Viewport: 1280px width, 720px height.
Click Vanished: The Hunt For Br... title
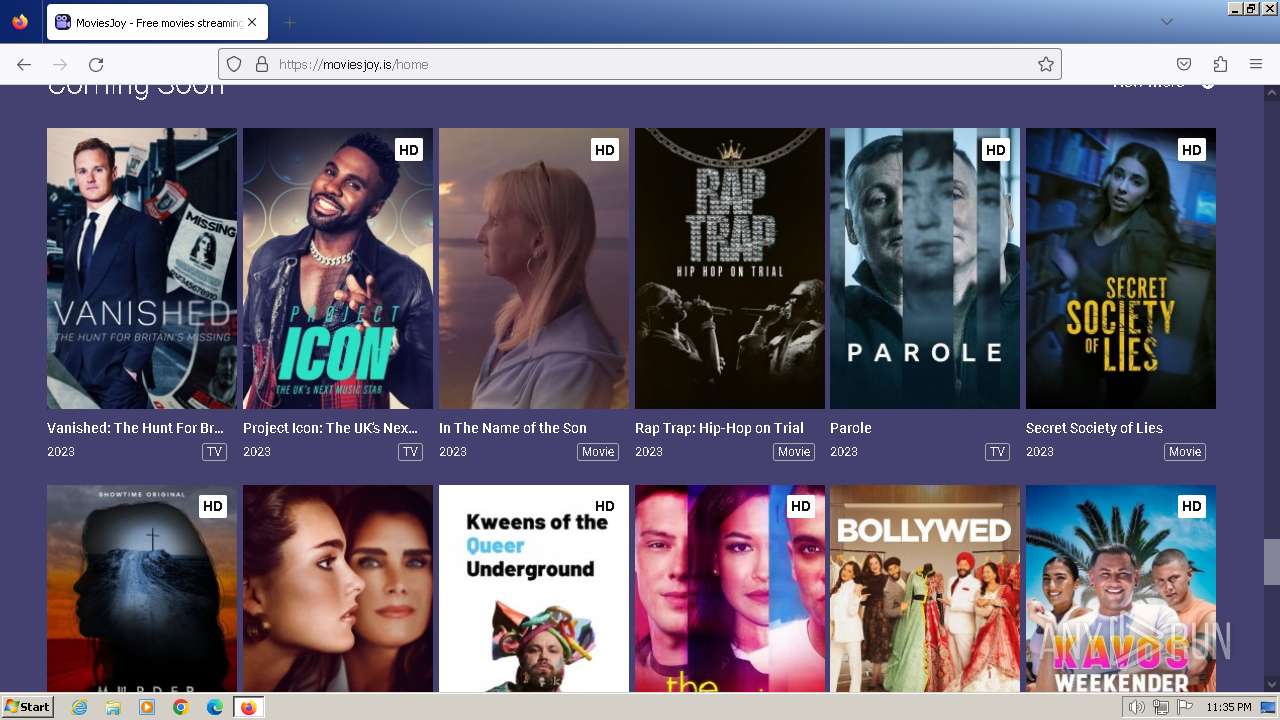(135, 428)
